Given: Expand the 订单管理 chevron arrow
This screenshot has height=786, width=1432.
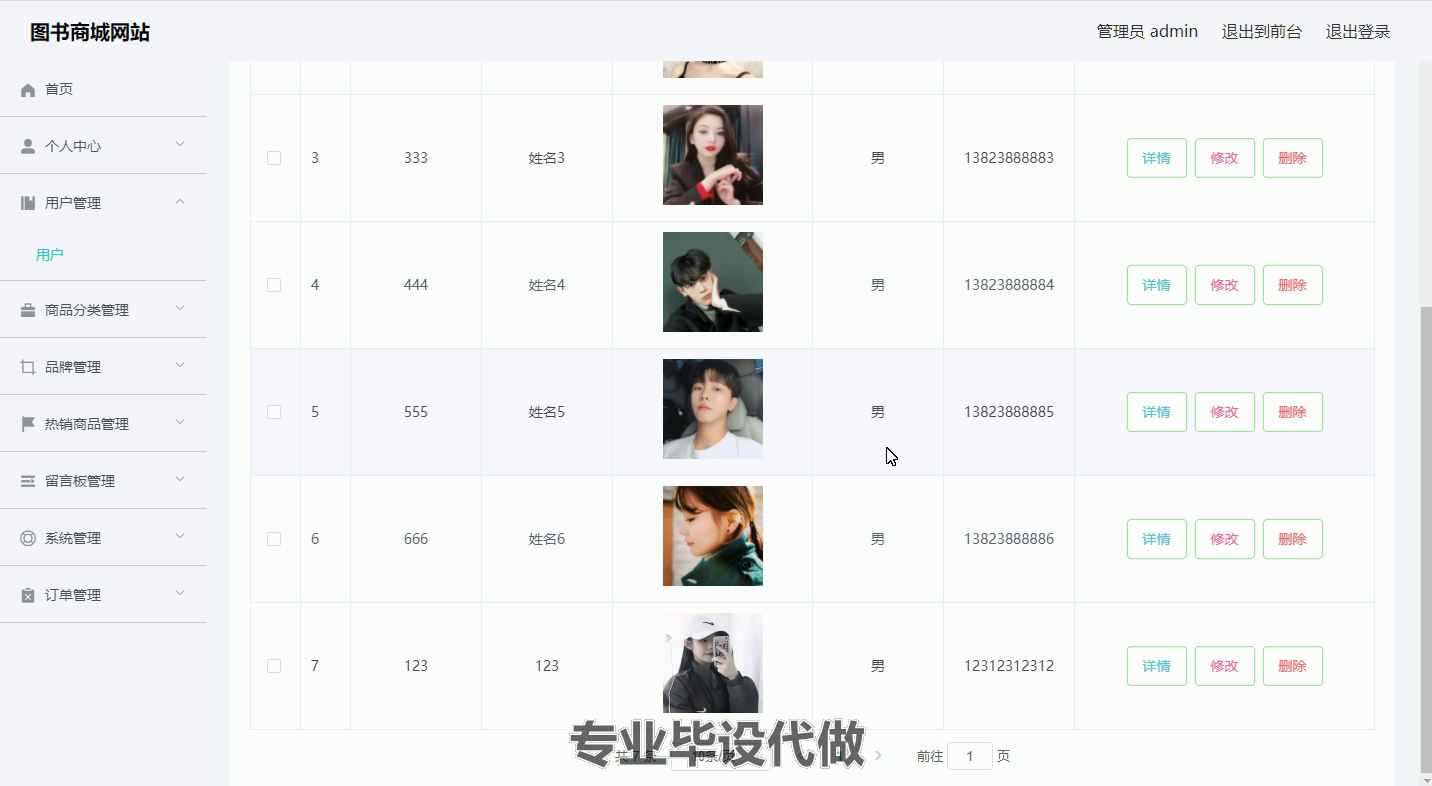Looking at the screenshot, I should tap(180, 594).
